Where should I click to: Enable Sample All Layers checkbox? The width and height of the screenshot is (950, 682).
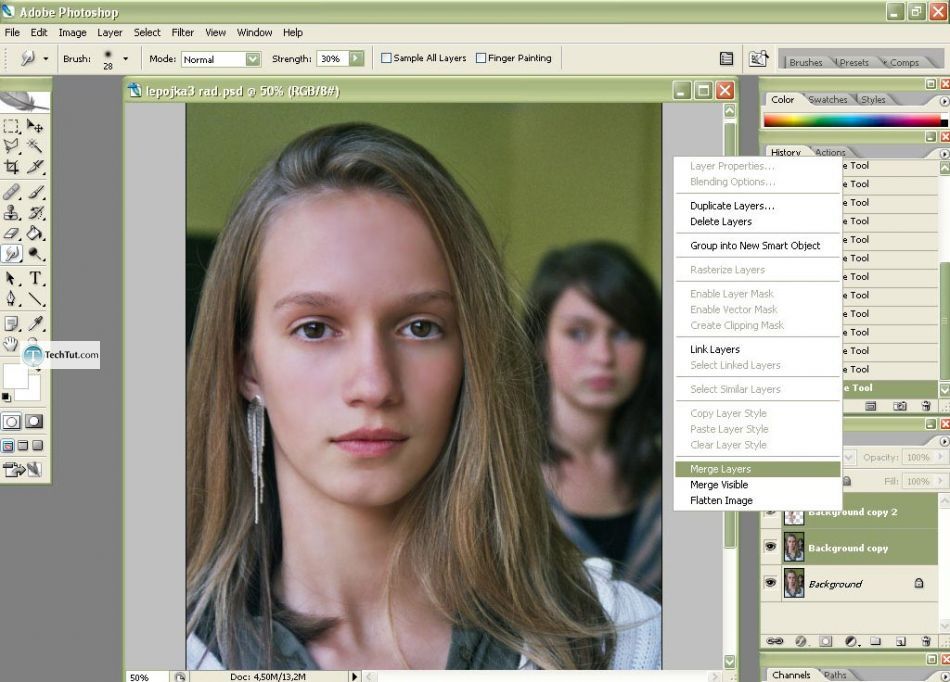pyautogui.click(x=386, y=58)
